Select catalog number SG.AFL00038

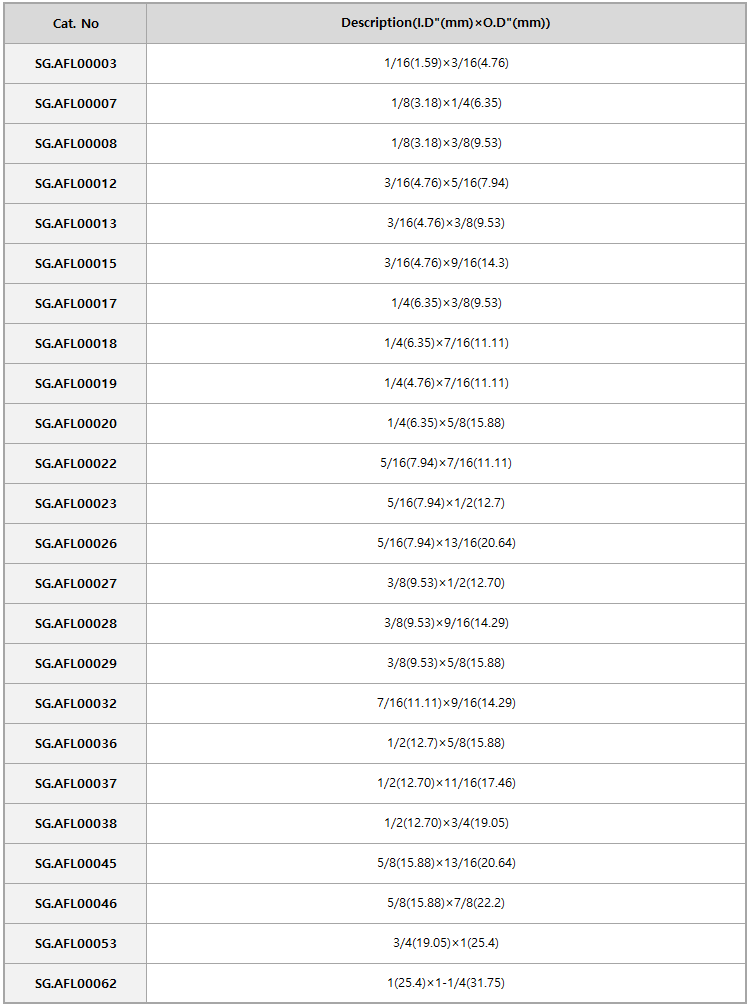(76, 824)
